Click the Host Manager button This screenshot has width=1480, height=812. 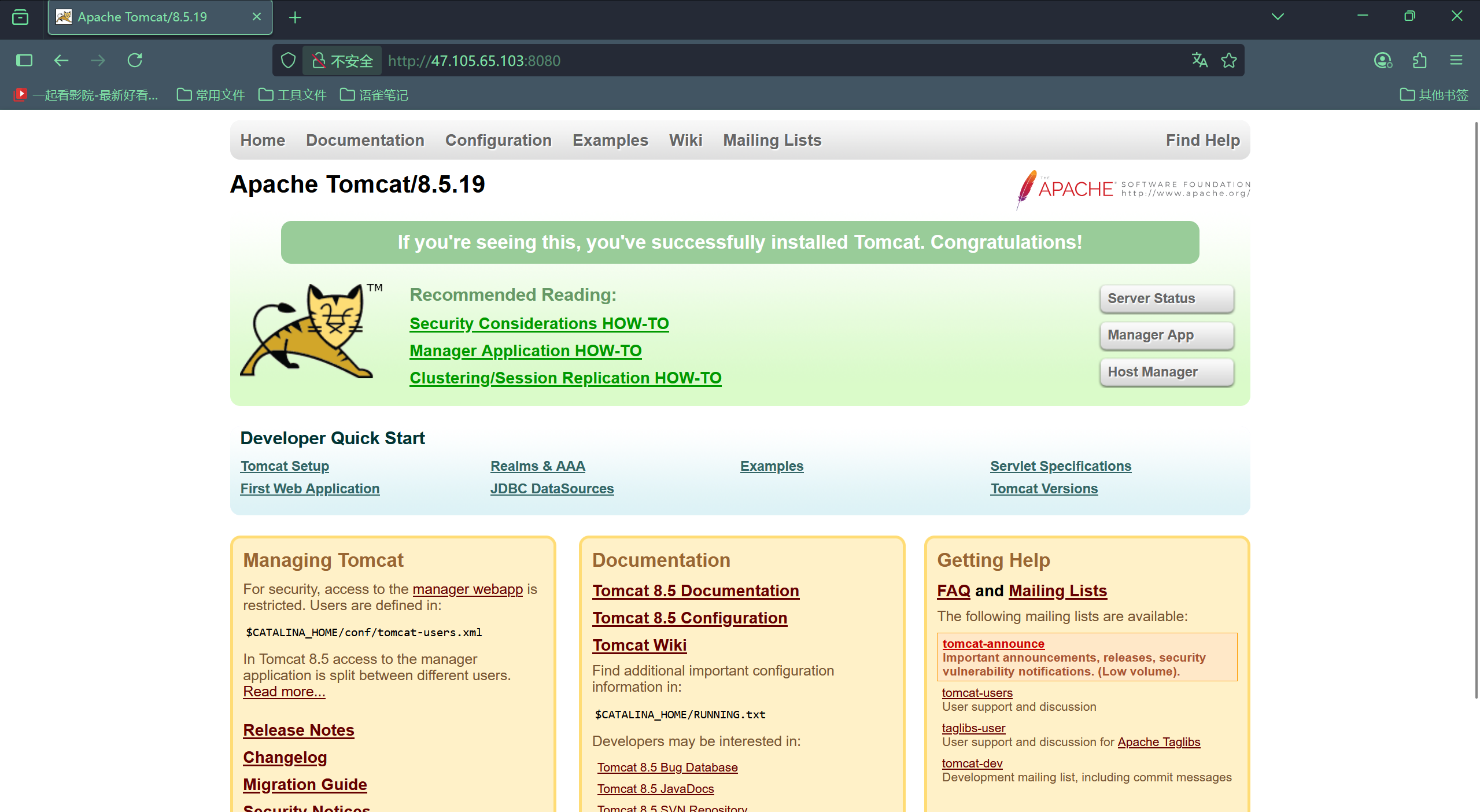(1167, 372)
